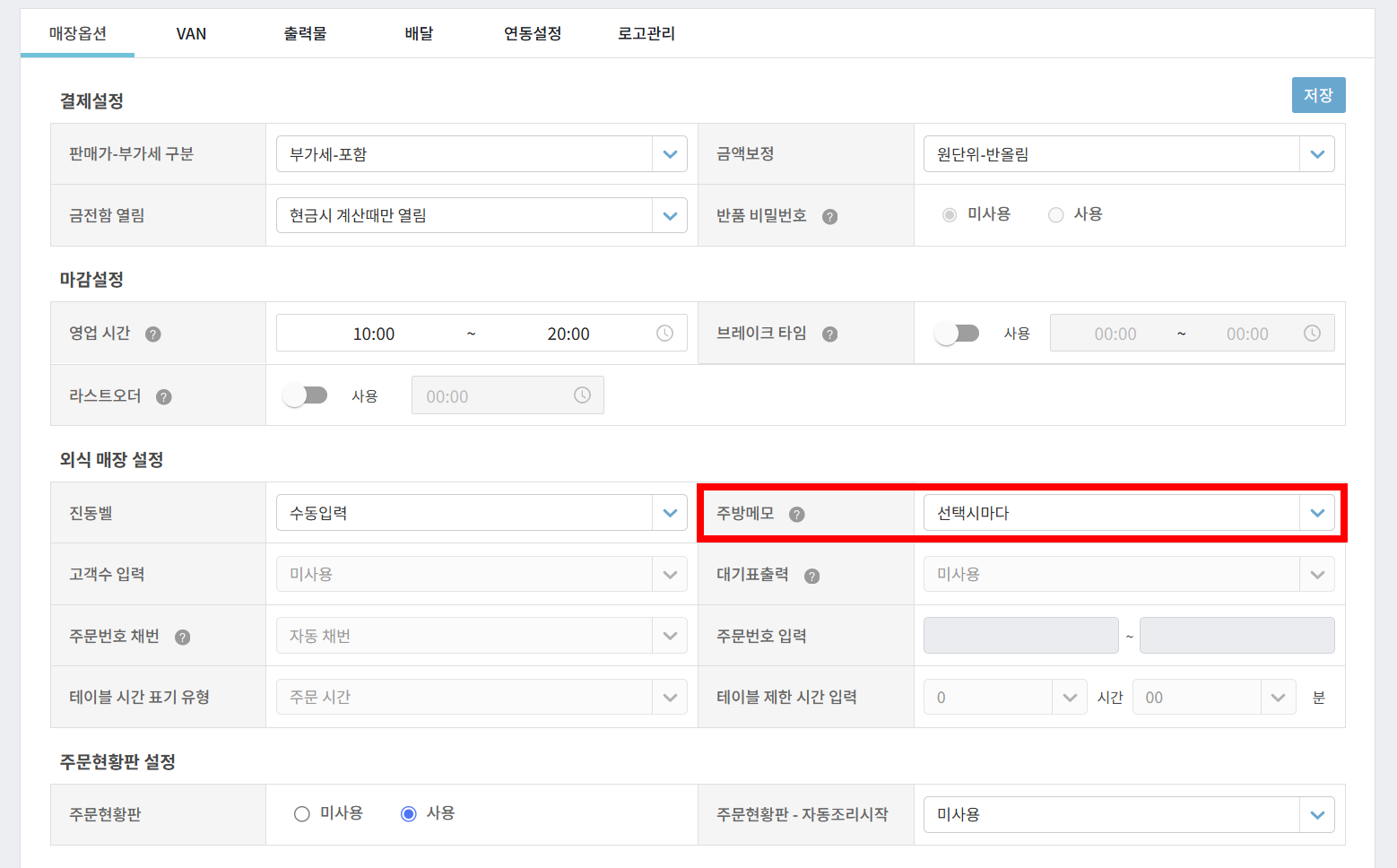Click 브레이크 타임 end time field
The width and height of the screenshot is (1397, 868).
coord(1247,334)
